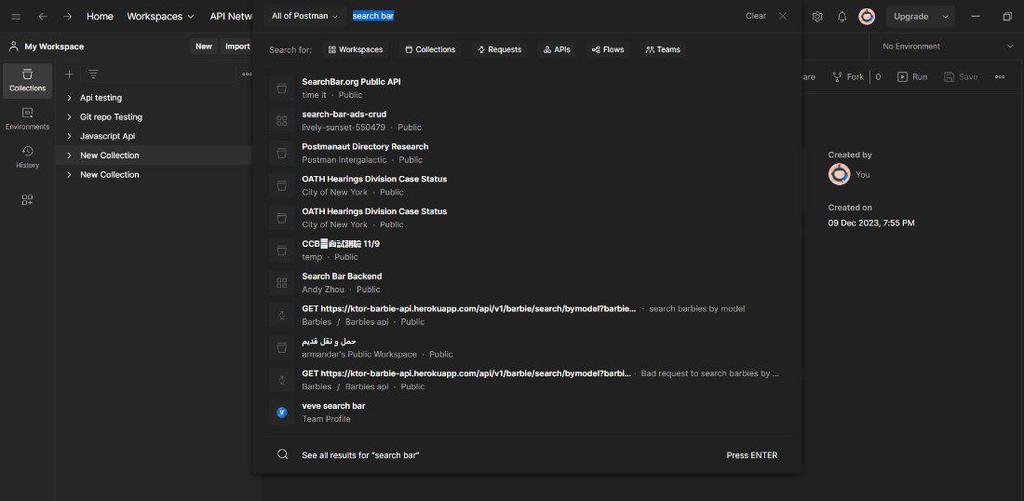The height and width of the screenshot is (501, 1024).
Task: Close the search panel with X icon
Action: click(x=782, y=16)
